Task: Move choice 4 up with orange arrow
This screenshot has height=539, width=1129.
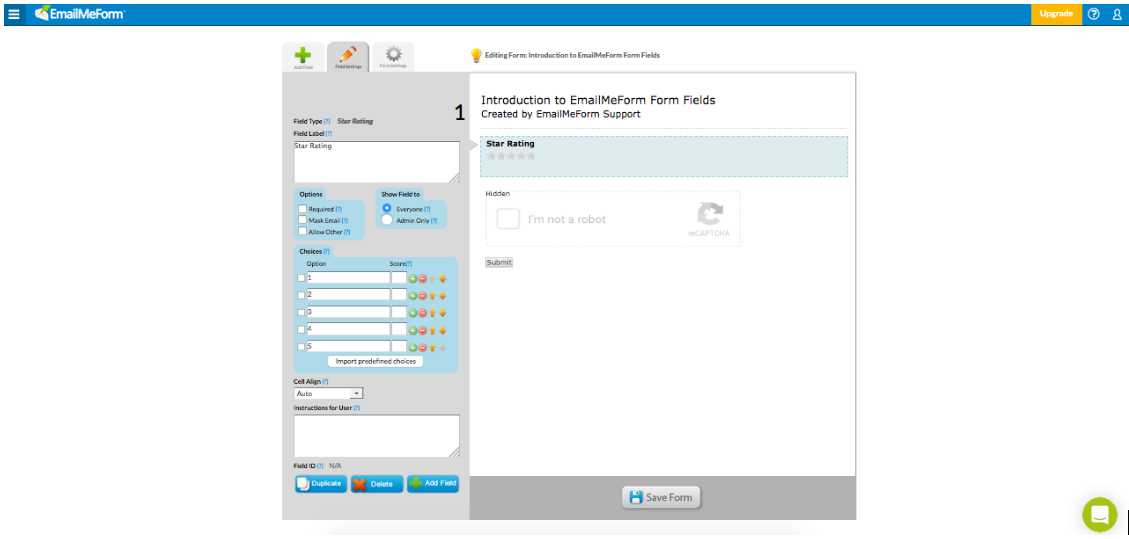Action: coord(433,330)
